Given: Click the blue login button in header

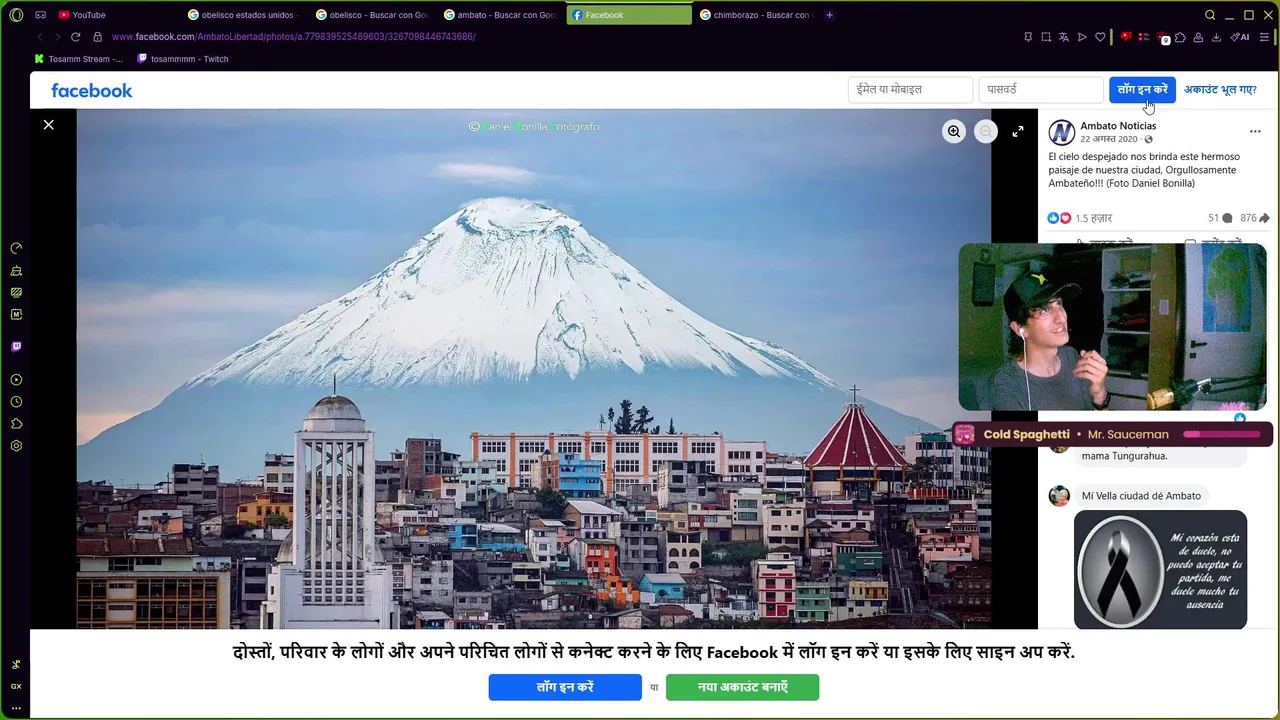Looking at the screenshot, I should click(1142, 90).
